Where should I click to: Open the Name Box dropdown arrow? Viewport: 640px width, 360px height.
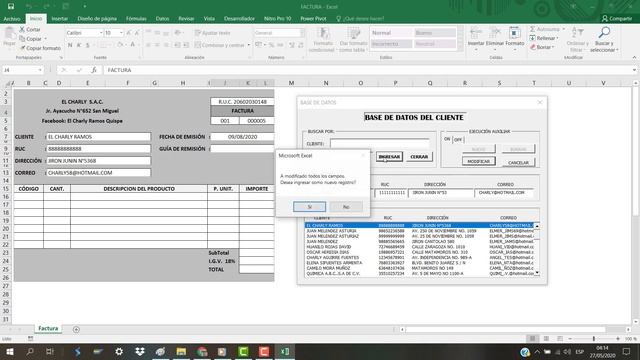(40, 70)
